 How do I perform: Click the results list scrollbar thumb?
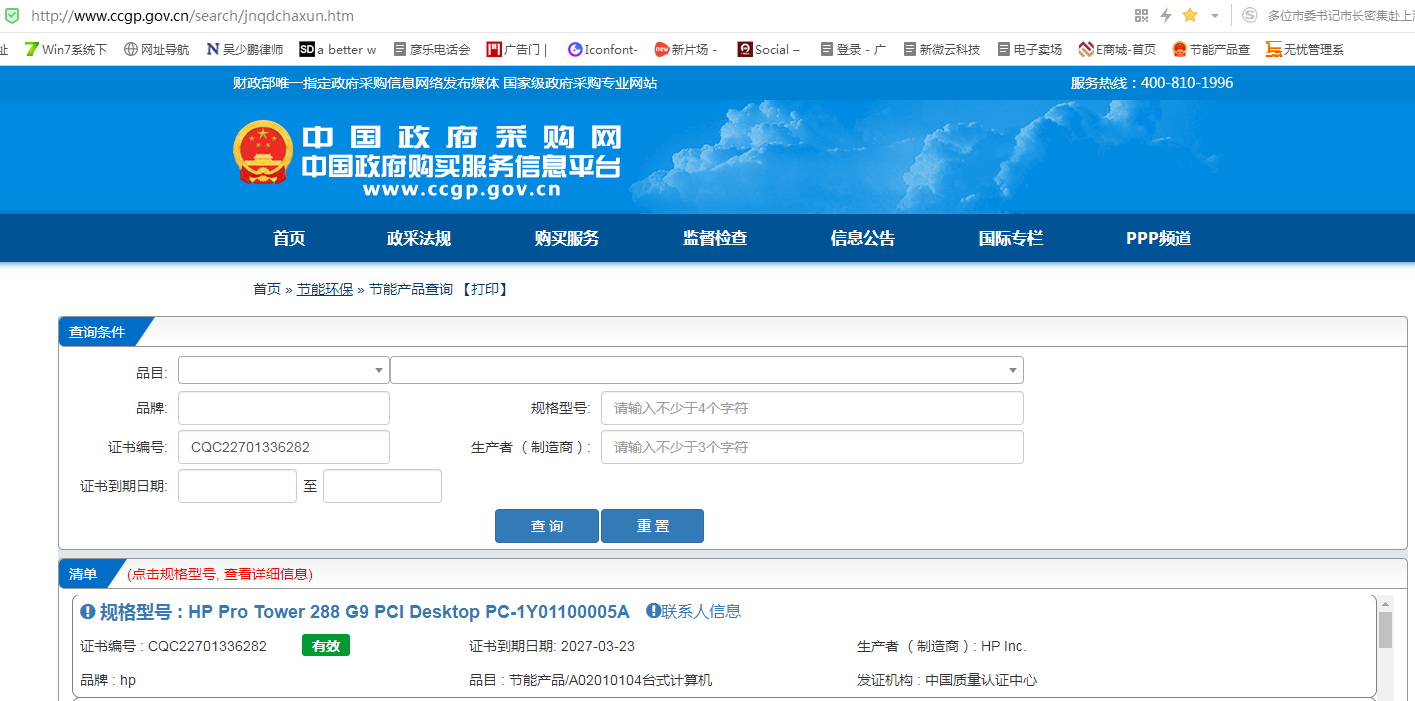1385,630
